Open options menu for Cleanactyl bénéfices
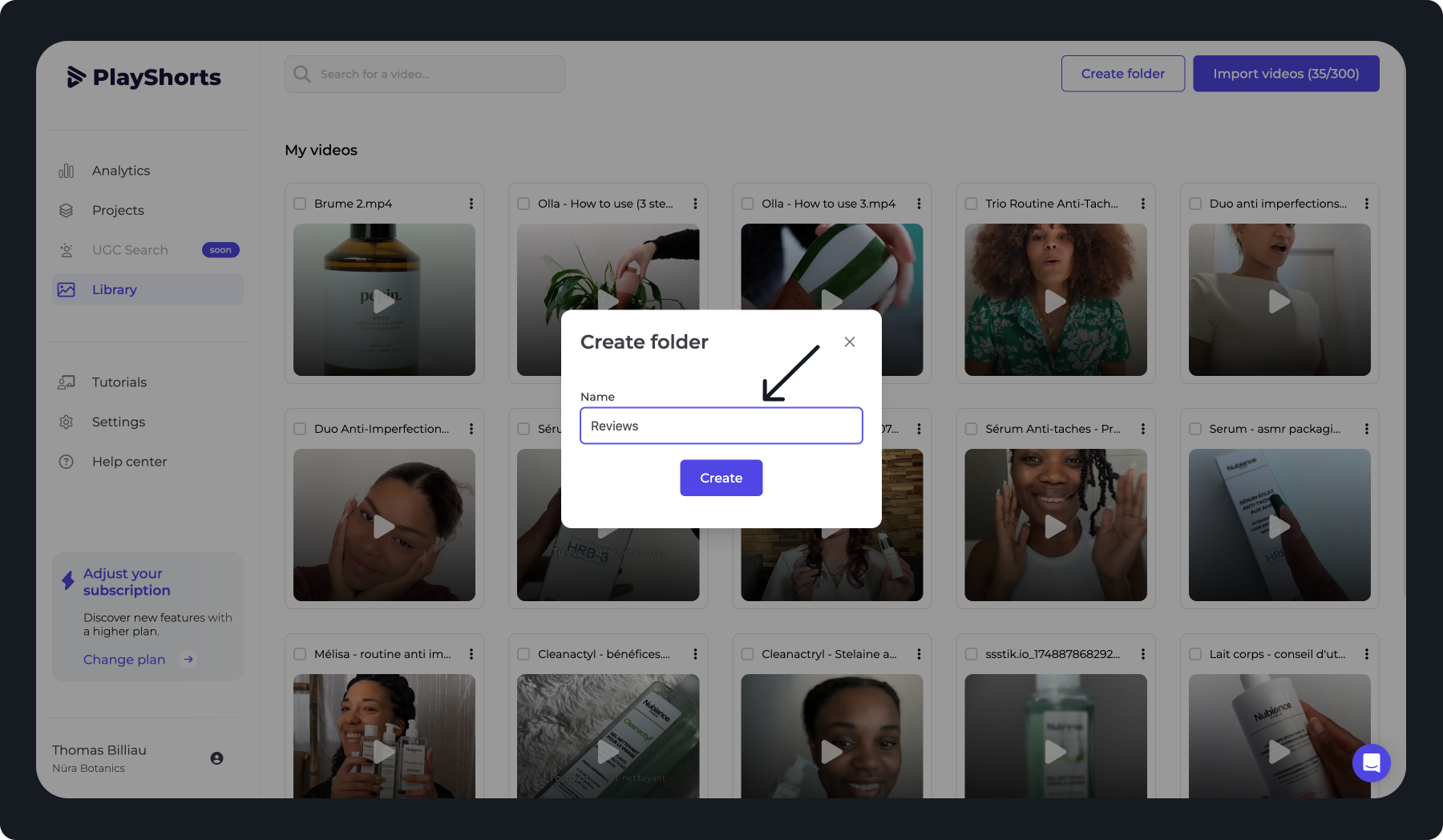The height and width of the screenshot is (840, 1443). click(x=695, y=654)
